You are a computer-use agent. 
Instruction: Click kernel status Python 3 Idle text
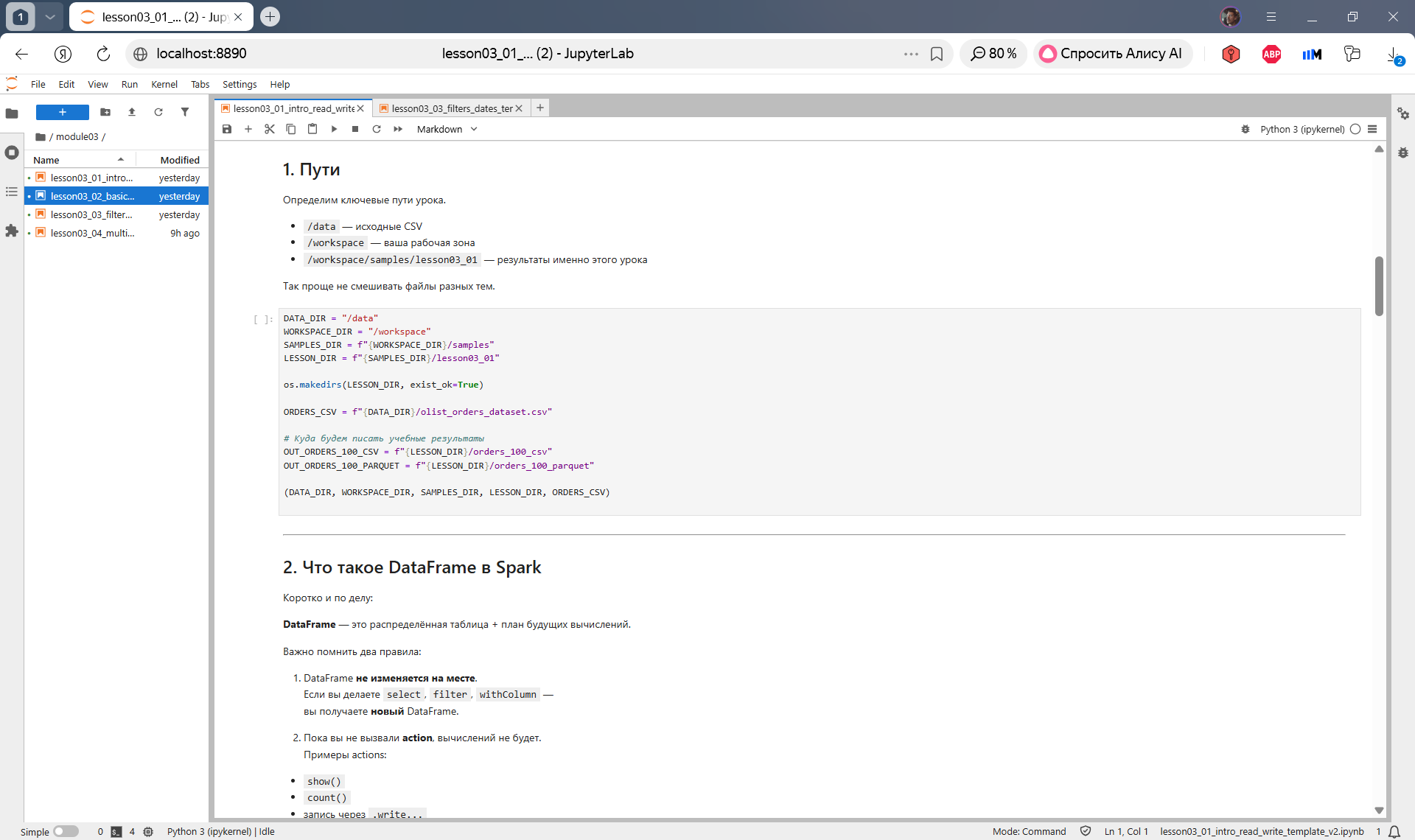tap(220, 831)
